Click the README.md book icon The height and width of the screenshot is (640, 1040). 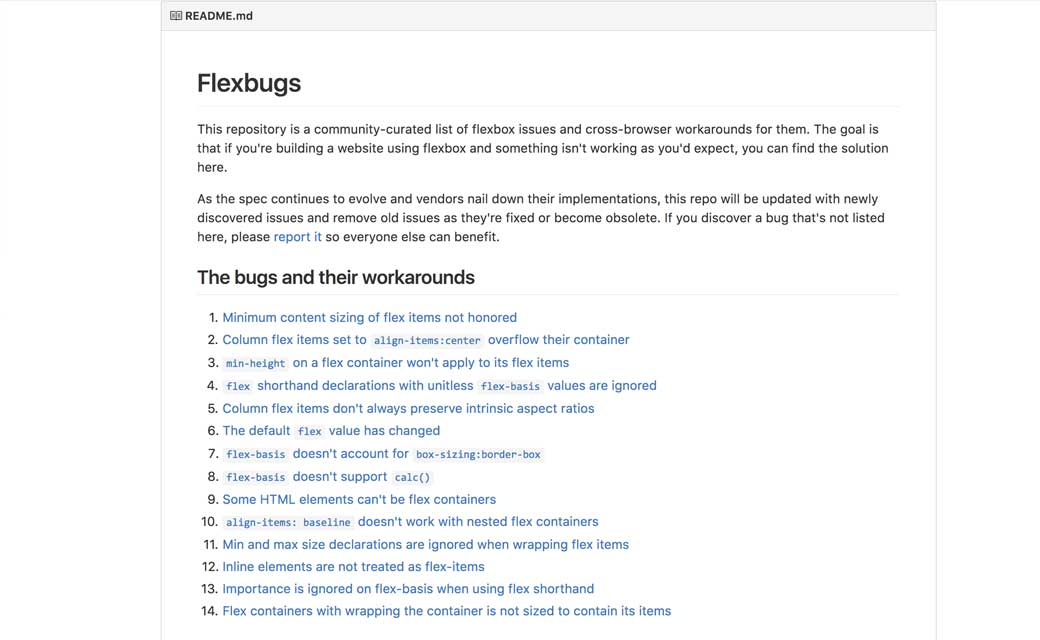176,16
